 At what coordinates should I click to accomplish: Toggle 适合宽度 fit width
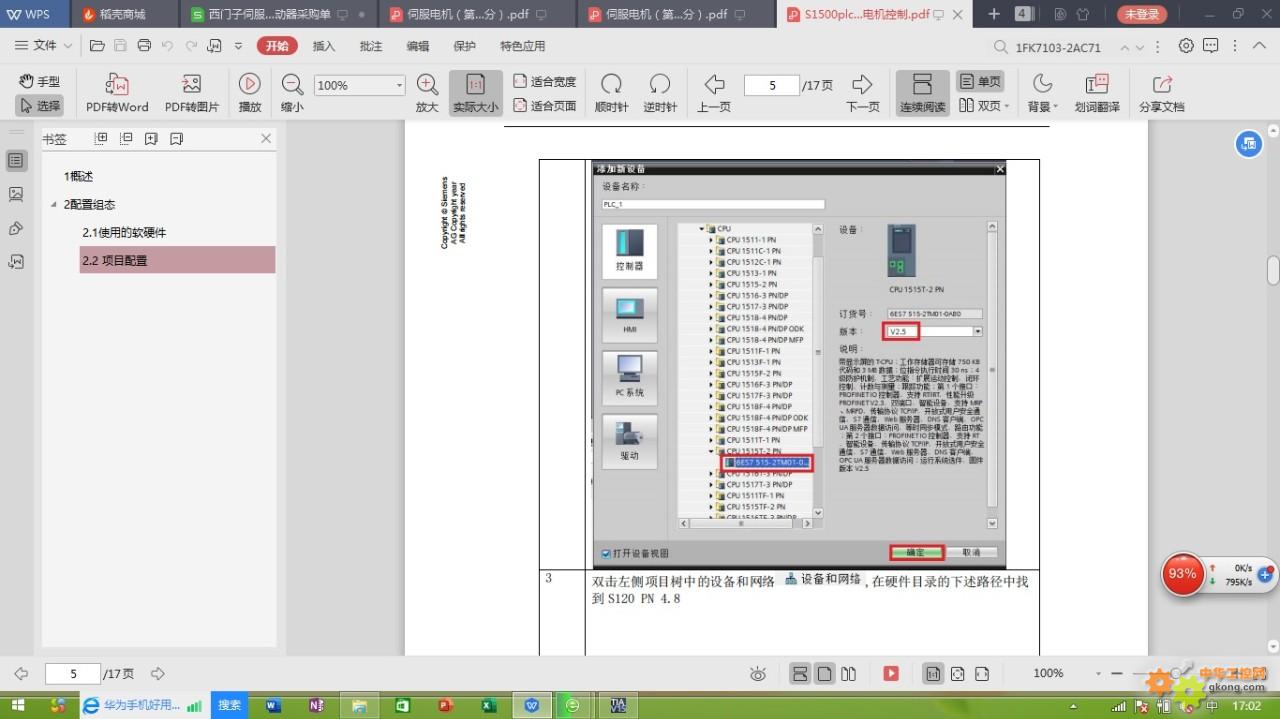tap(545, 82)
